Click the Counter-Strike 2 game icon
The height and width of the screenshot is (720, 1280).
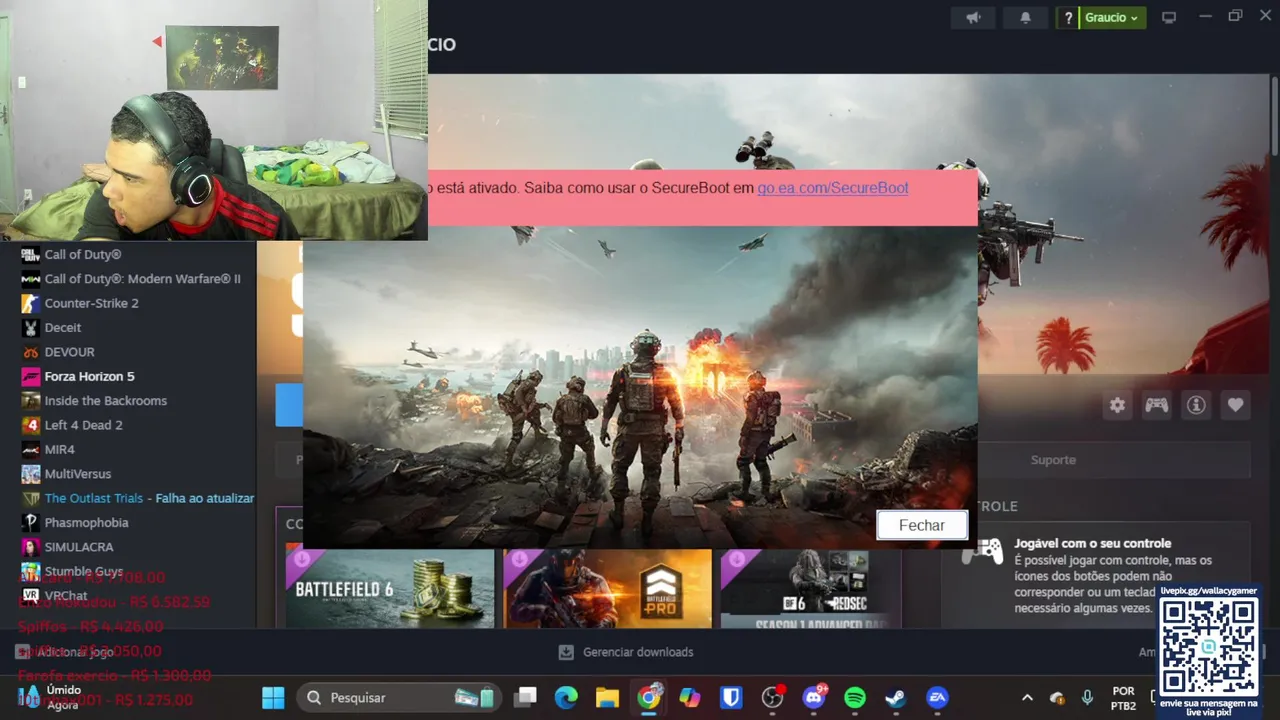30,303
